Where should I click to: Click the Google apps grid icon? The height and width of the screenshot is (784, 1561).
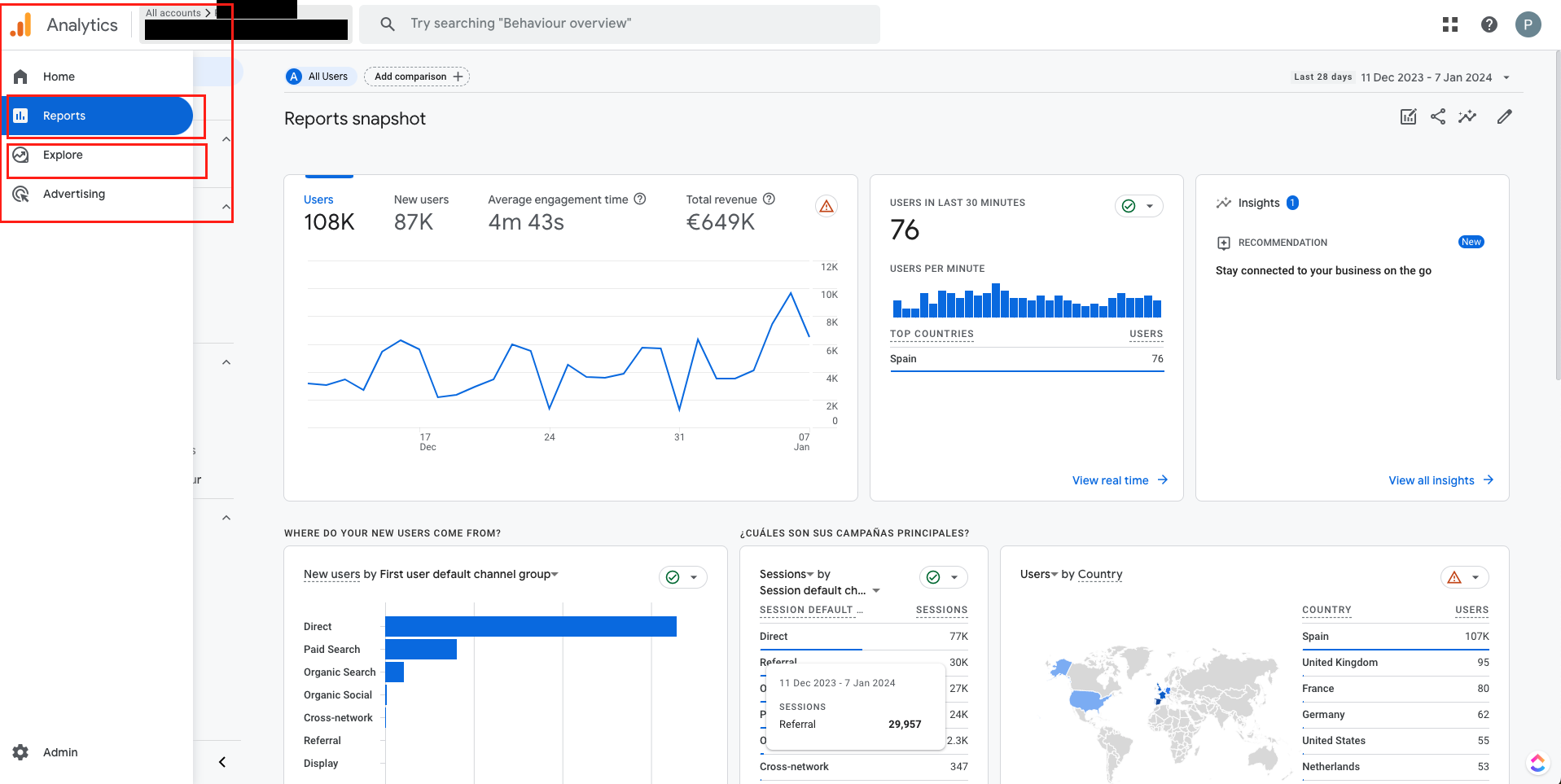tap(1449, 24)
